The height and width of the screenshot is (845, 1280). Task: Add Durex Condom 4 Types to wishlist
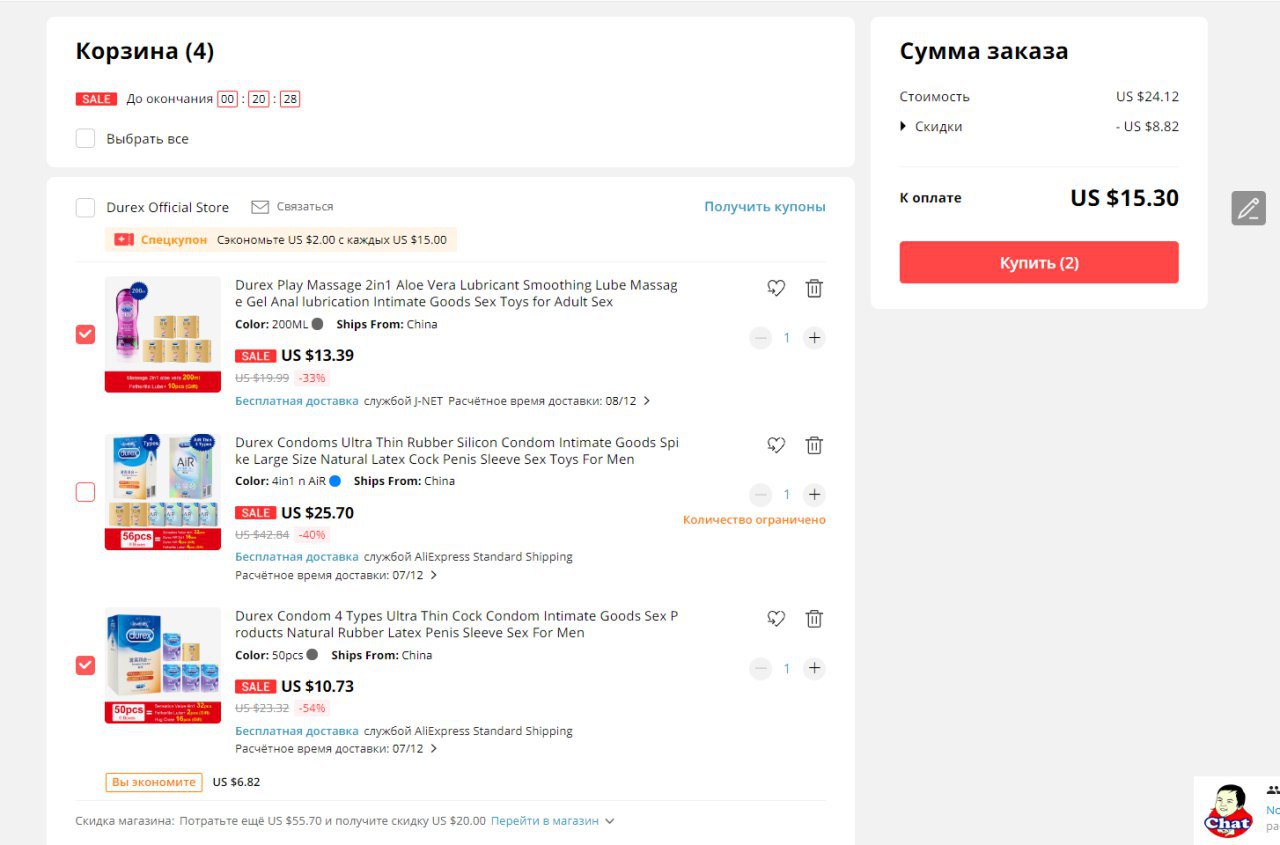(x=776, y=618)
